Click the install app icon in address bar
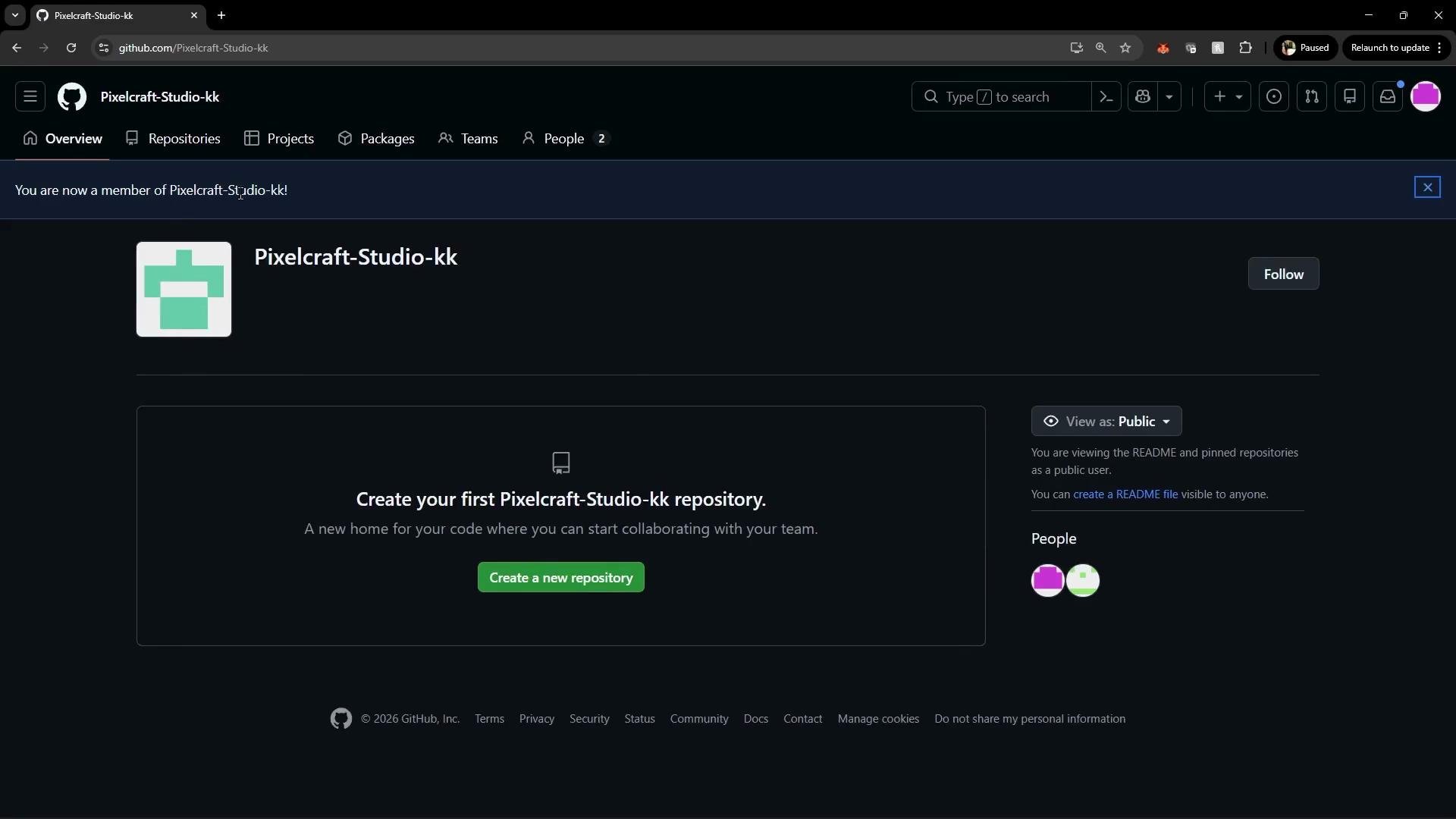This screenshot has height=819, width=1456. point(1076,48)
